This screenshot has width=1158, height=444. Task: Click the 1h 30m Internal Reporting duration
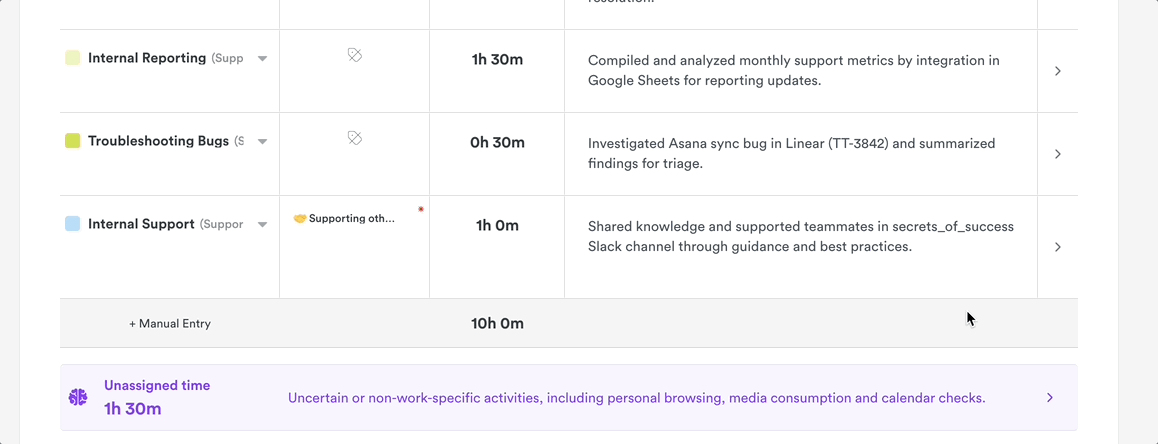[x=497, y=59]
